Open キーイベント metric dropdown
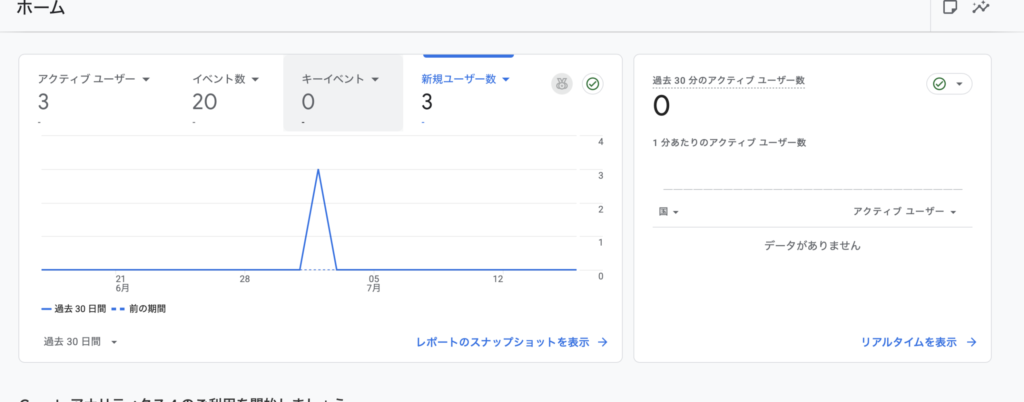Screen dimensions: 1024x402 coord(340,79)
